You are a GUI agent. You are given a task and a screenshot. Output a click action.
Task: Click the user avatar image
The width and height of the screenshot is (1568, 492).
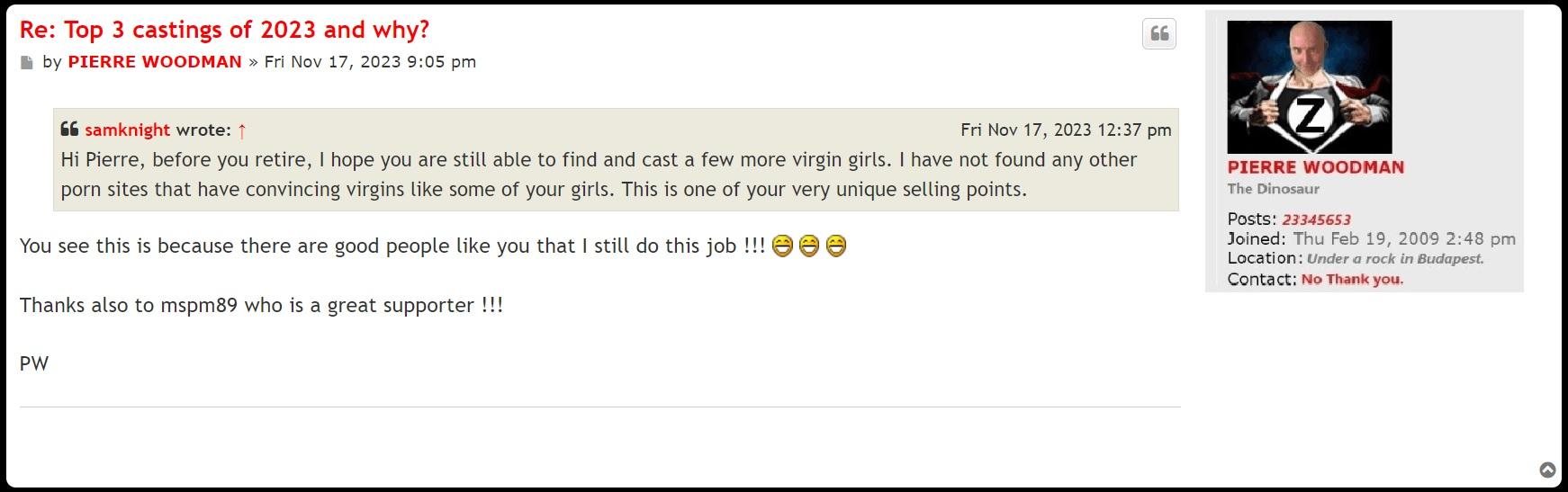(1309, 87)
